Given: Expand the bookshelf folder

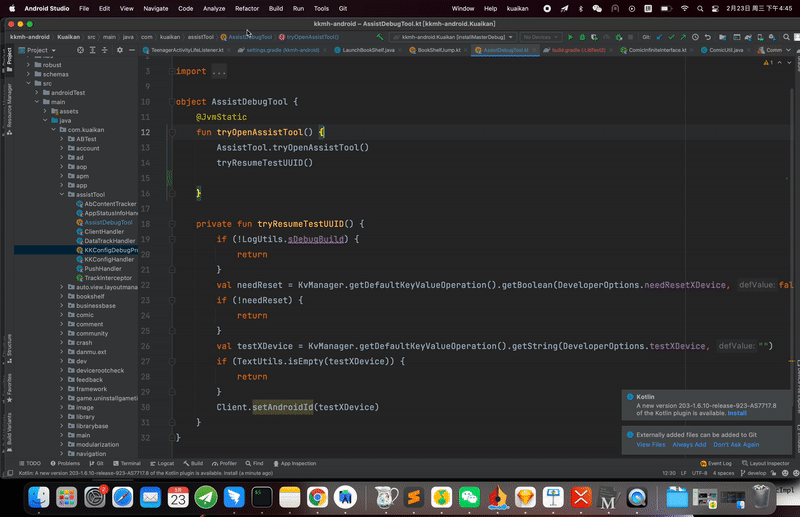Looking at the screenshot, I should 62,297.
